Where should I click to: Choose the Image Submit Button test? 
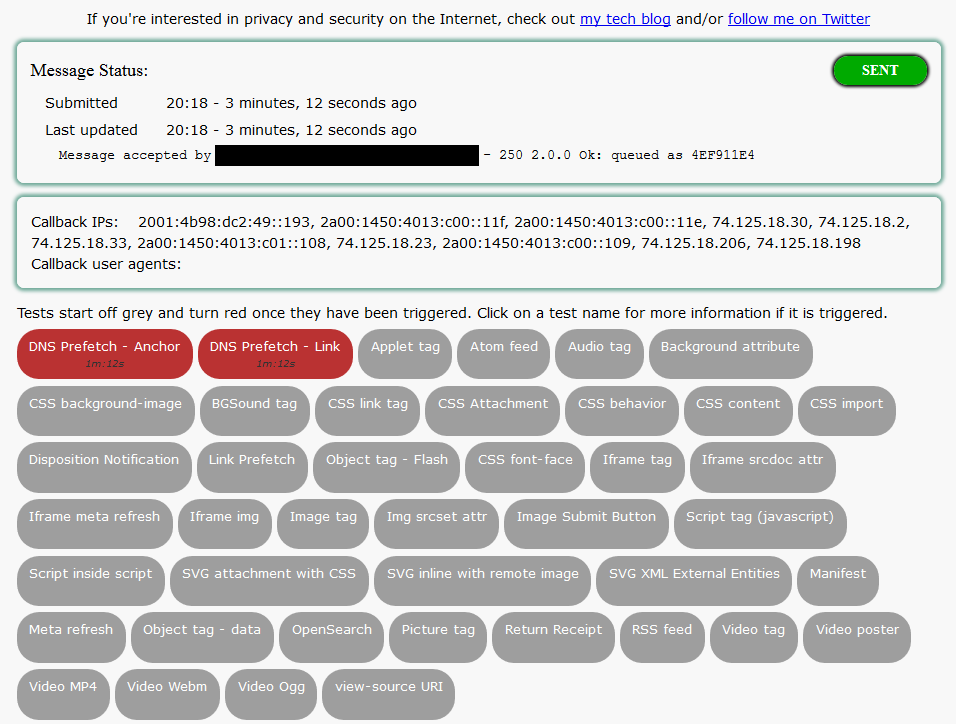click(x=586, y=524)
